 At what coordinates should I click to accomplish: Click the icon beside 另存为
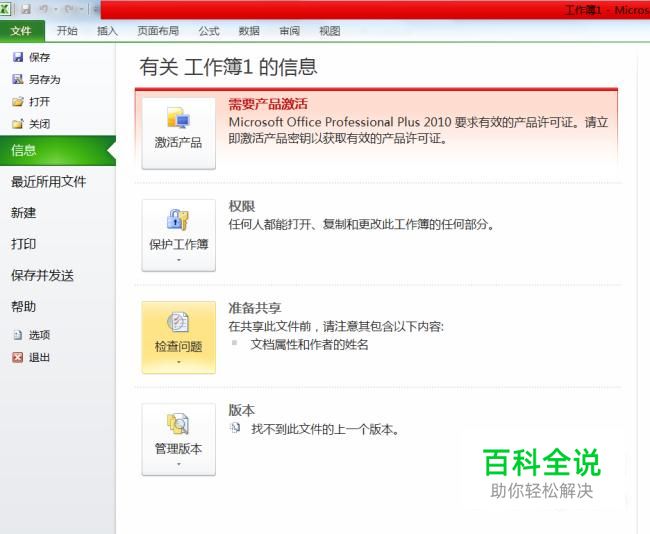point(18,79)
